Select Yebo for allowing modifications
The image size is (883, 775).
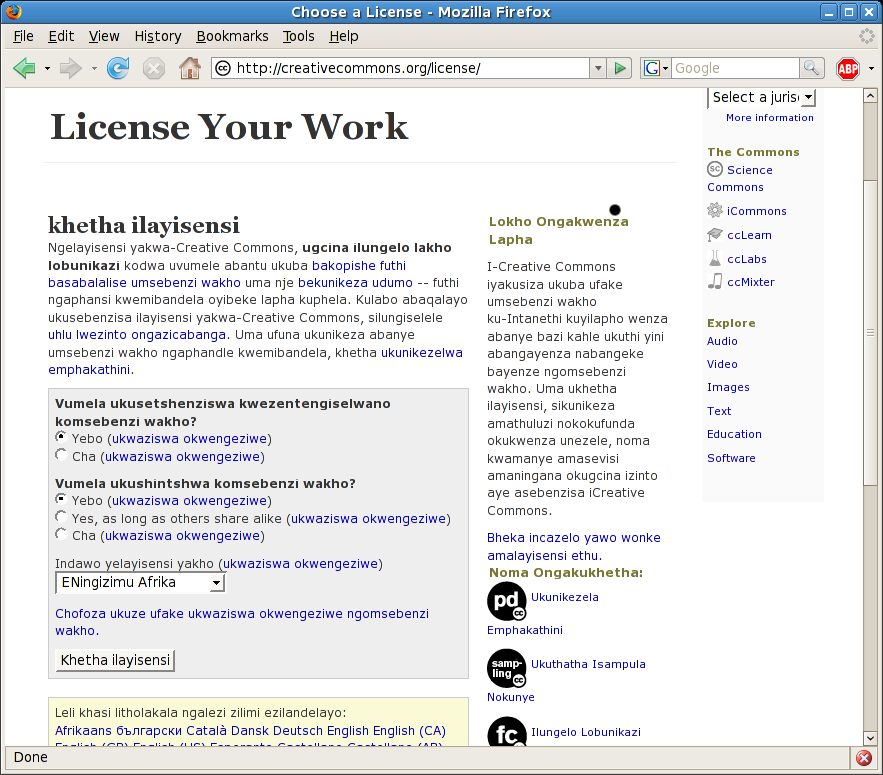[x=61, y=499]
